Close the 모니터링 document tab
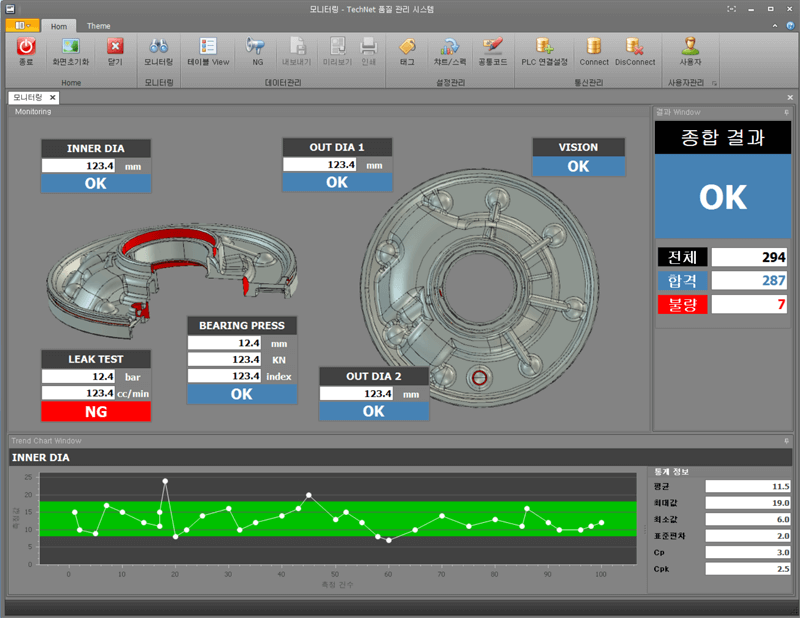 click(x=53, y=98)
